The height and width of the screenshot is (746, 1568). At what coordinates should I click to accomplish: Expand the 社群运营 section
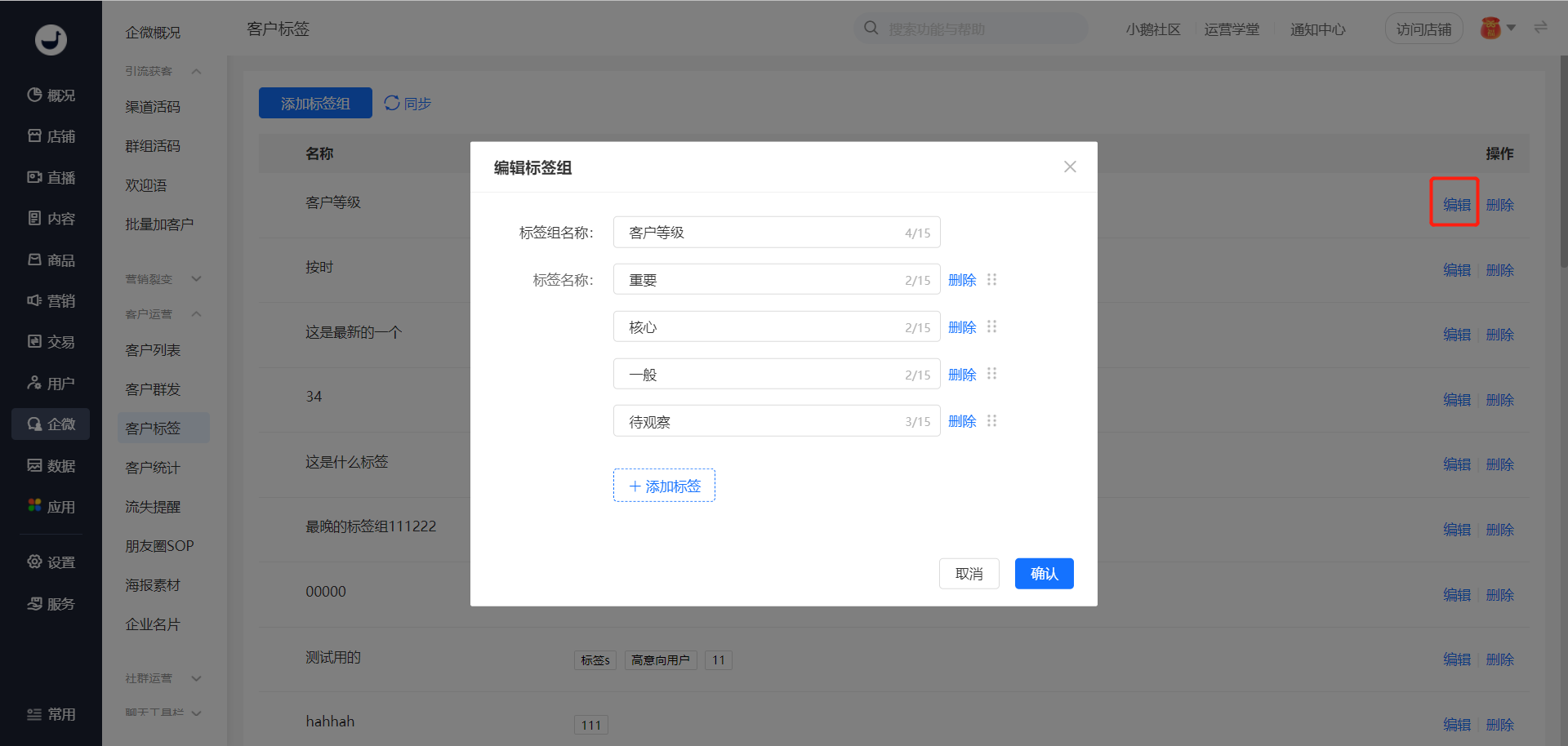(x=197, y=678)
